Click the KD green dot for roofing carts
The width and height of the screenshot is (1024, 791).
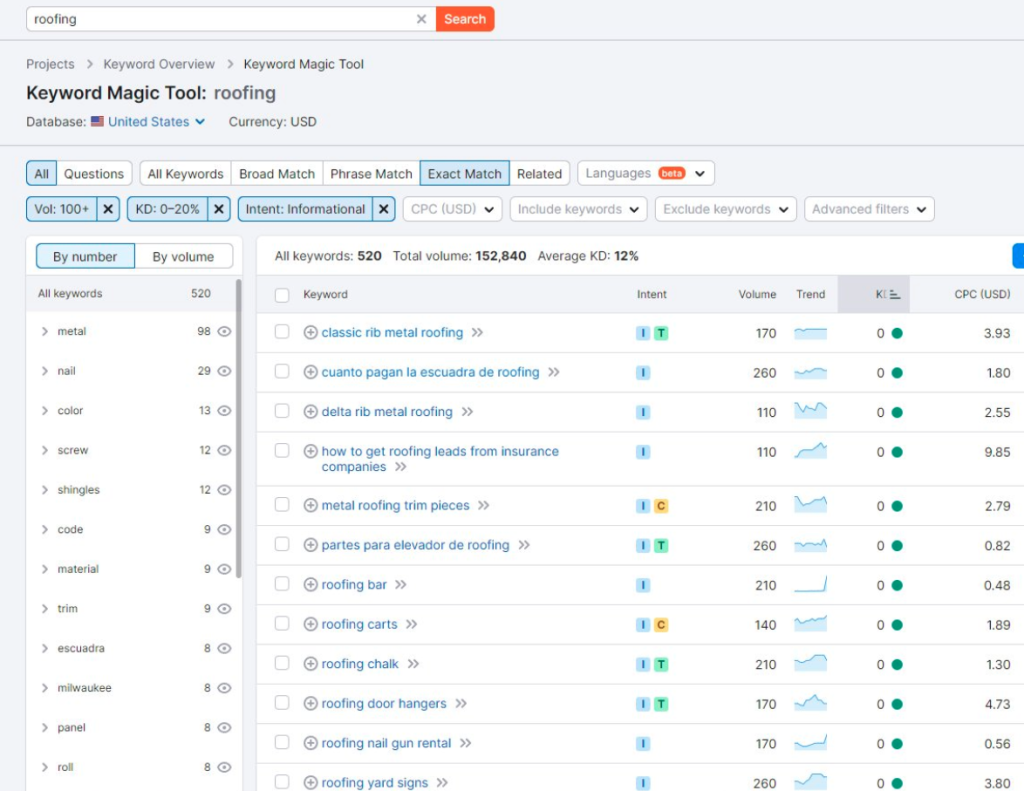pyautogui.click(x=897, y=625)
